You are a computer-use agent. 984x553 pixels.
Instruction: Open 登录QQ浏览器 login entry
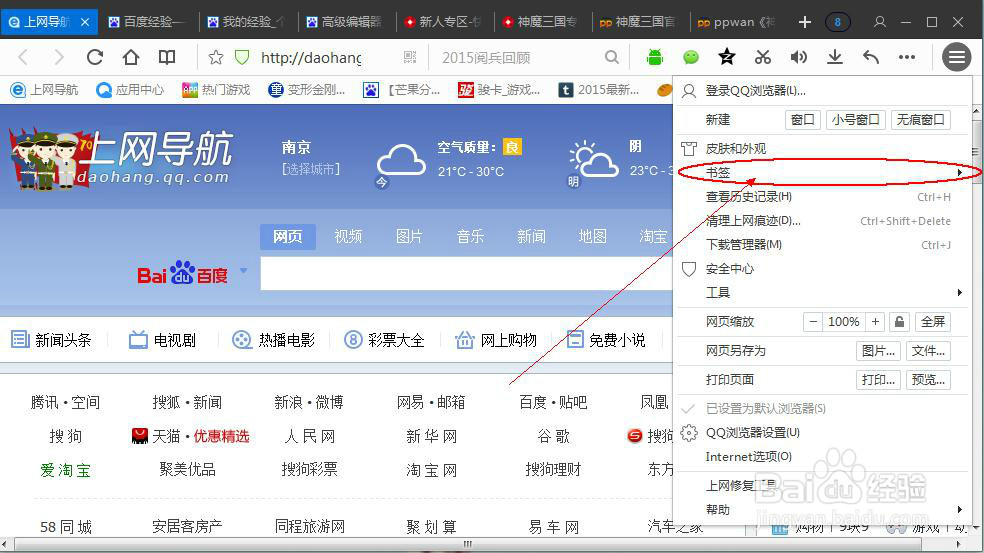(x=756, y=90)
